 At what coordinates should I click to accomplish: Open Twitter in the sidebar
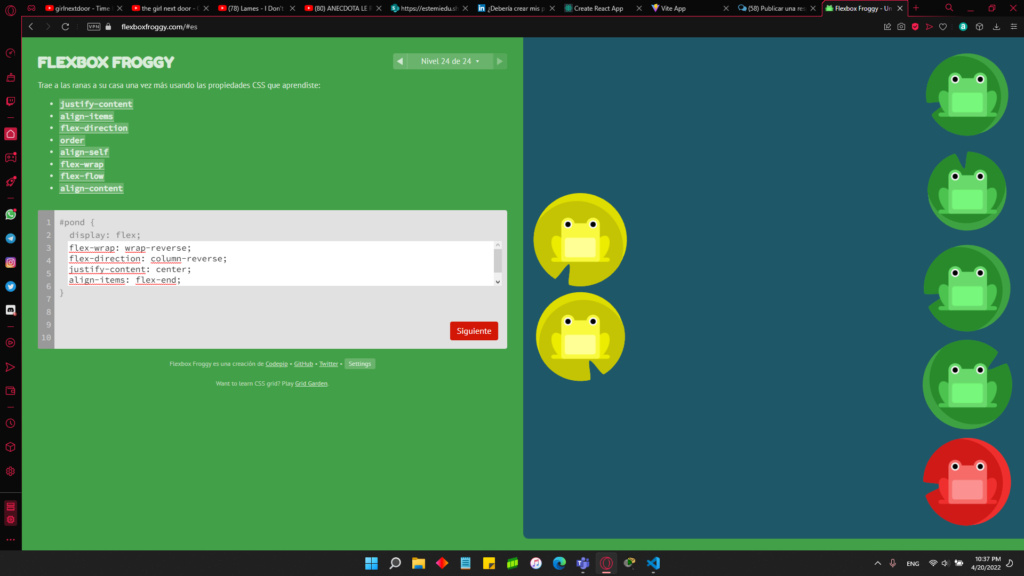[x=10, y=286]
